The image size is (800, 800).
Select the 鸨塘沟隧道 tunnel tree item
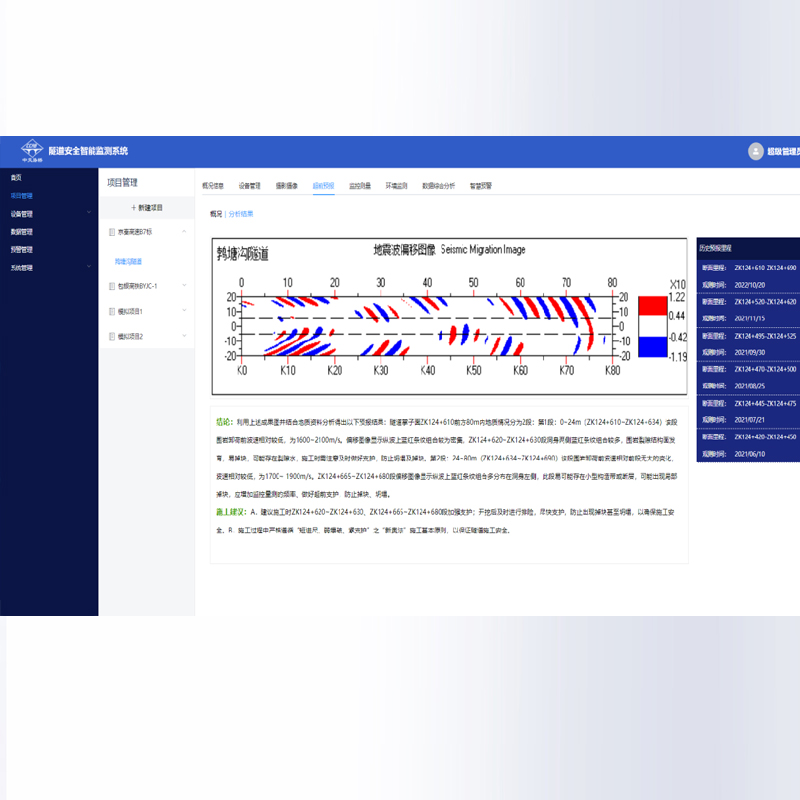[128, 262]
